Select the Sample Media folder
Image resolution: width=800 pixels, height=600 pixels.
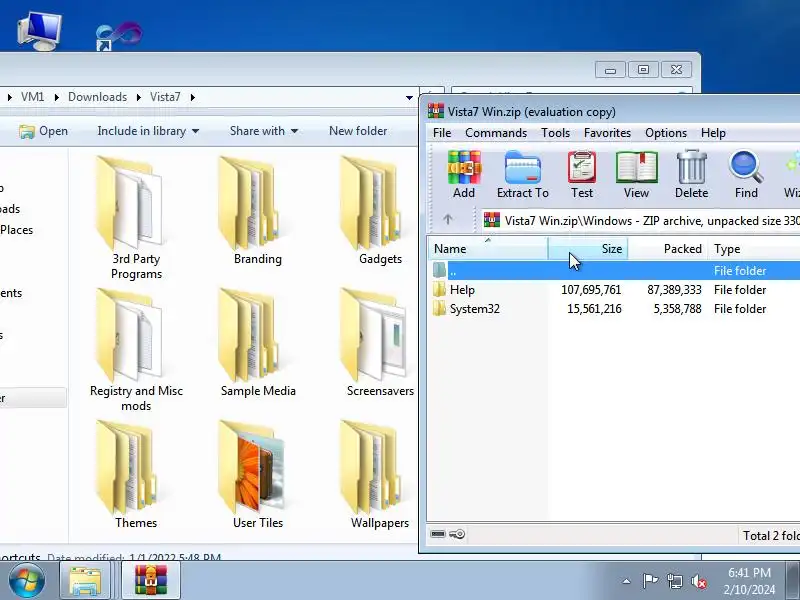(258, 343)
